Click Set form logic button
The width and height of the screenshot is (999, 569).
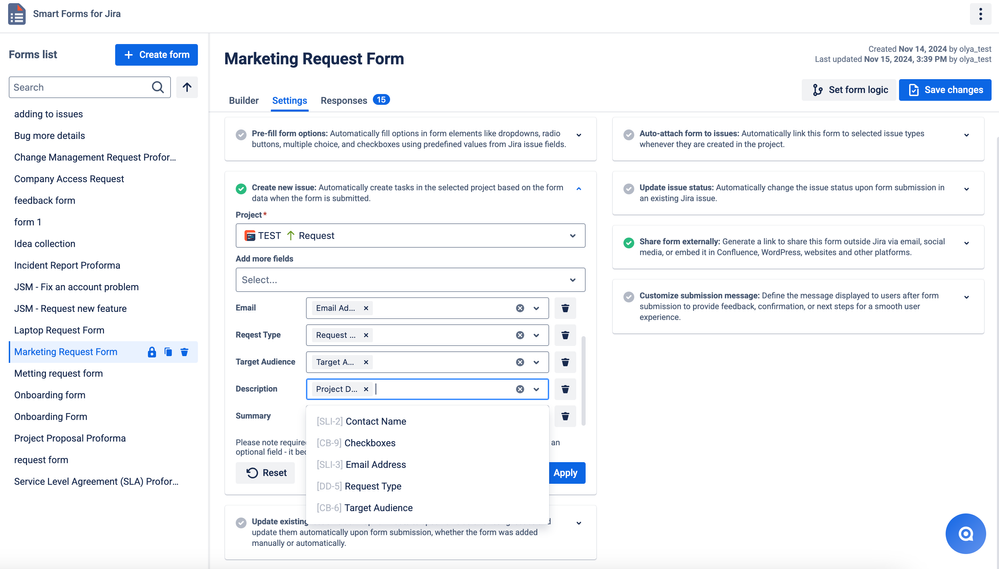pos(849,90)
